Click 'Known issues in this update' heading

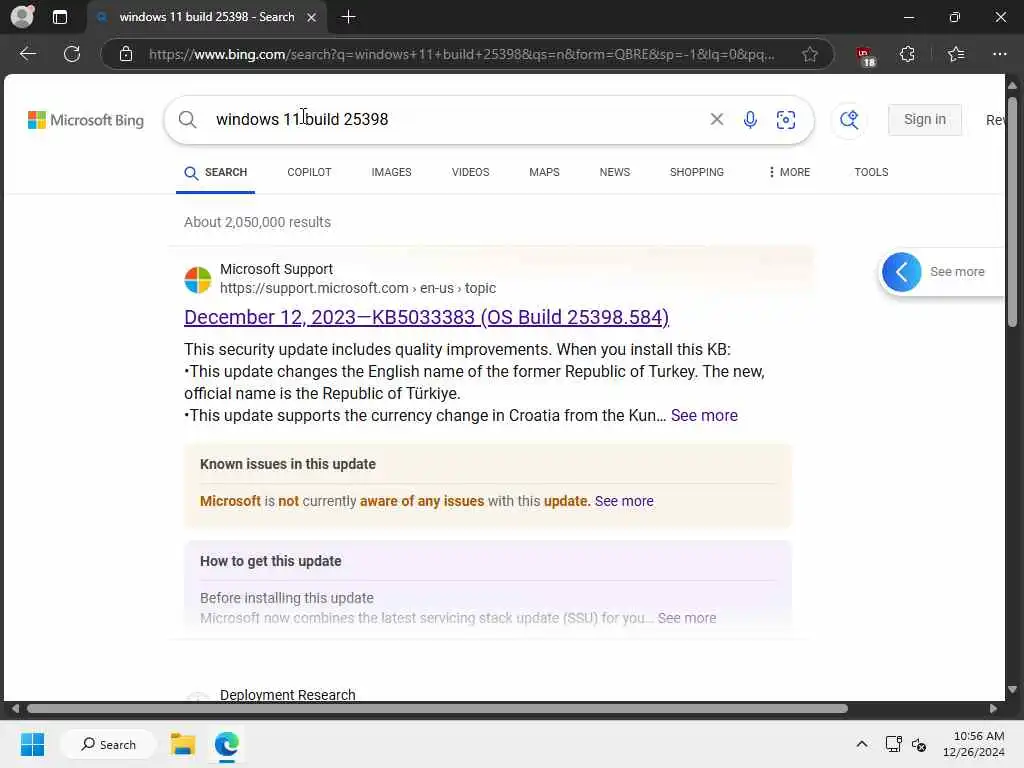pos(287,464)
